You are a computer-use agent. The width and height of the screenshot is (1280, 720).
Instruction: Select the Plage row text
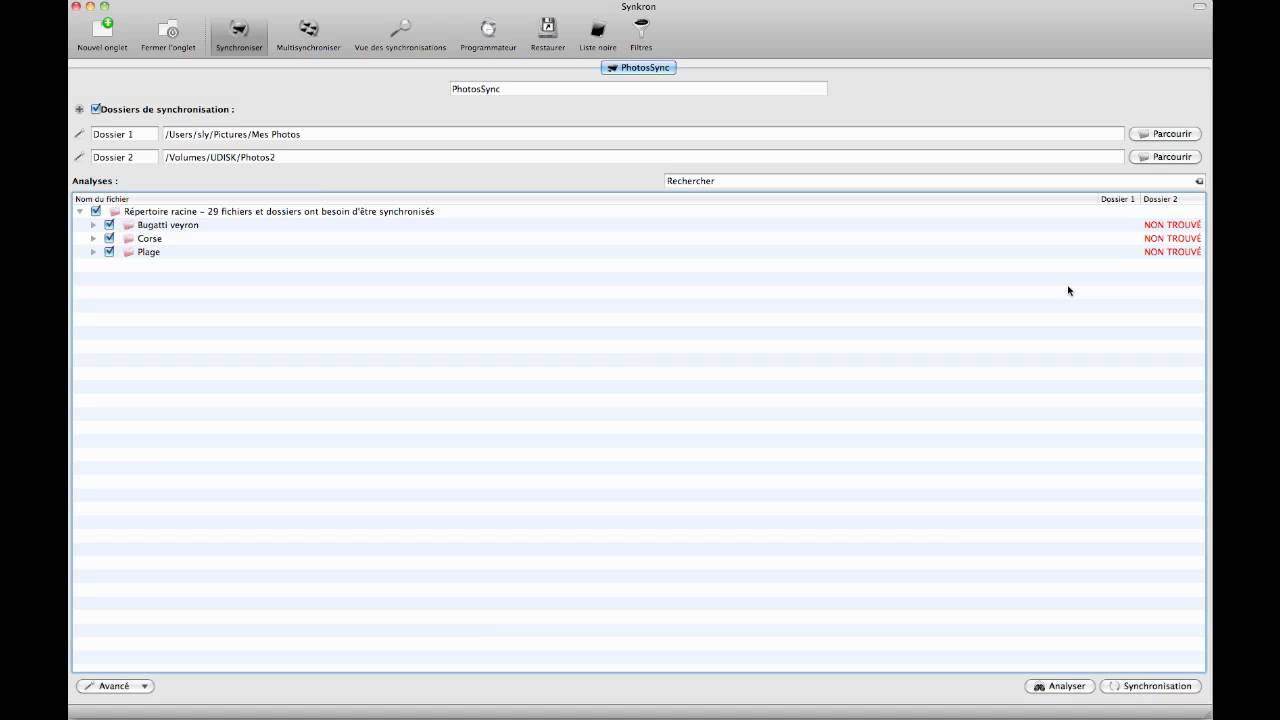click(x=148, y=252)
